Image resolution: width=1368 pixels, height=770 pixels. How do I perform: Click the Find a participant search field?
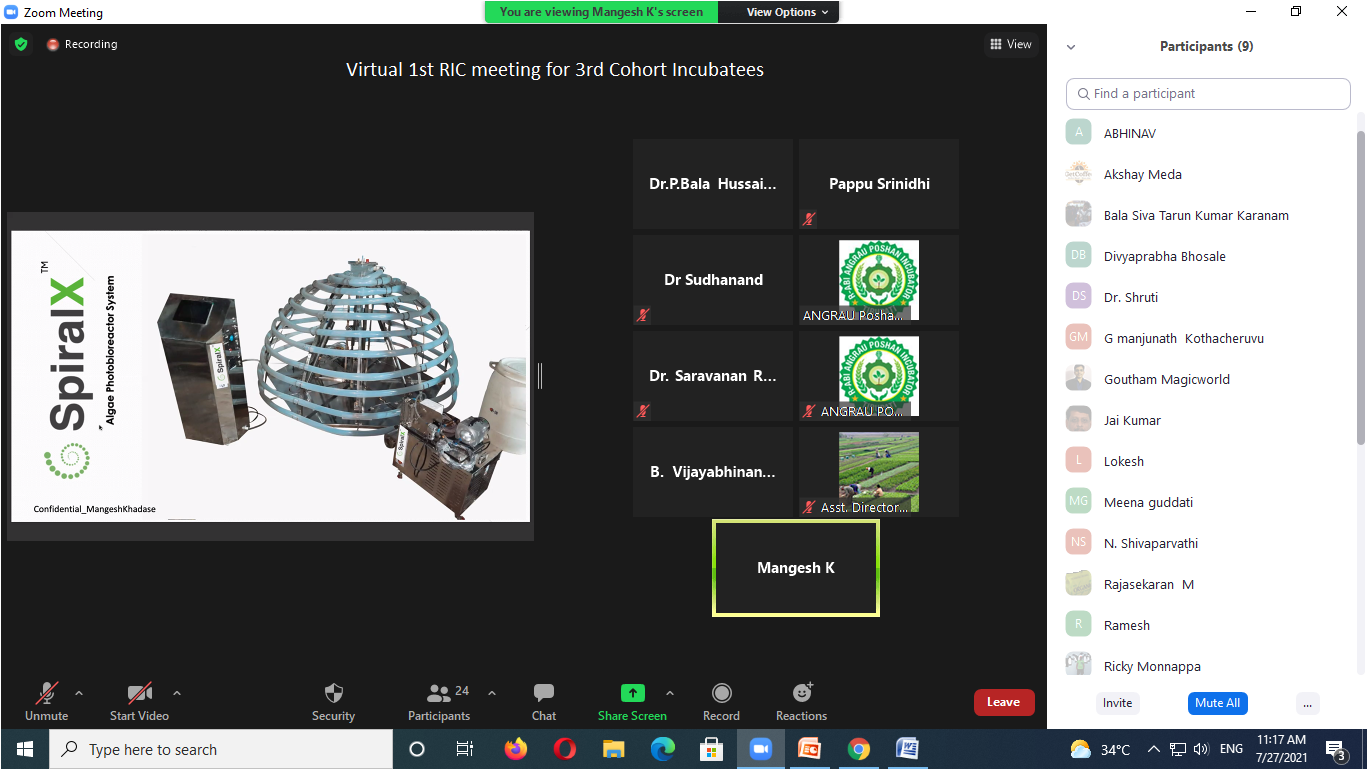point(1208,94)
